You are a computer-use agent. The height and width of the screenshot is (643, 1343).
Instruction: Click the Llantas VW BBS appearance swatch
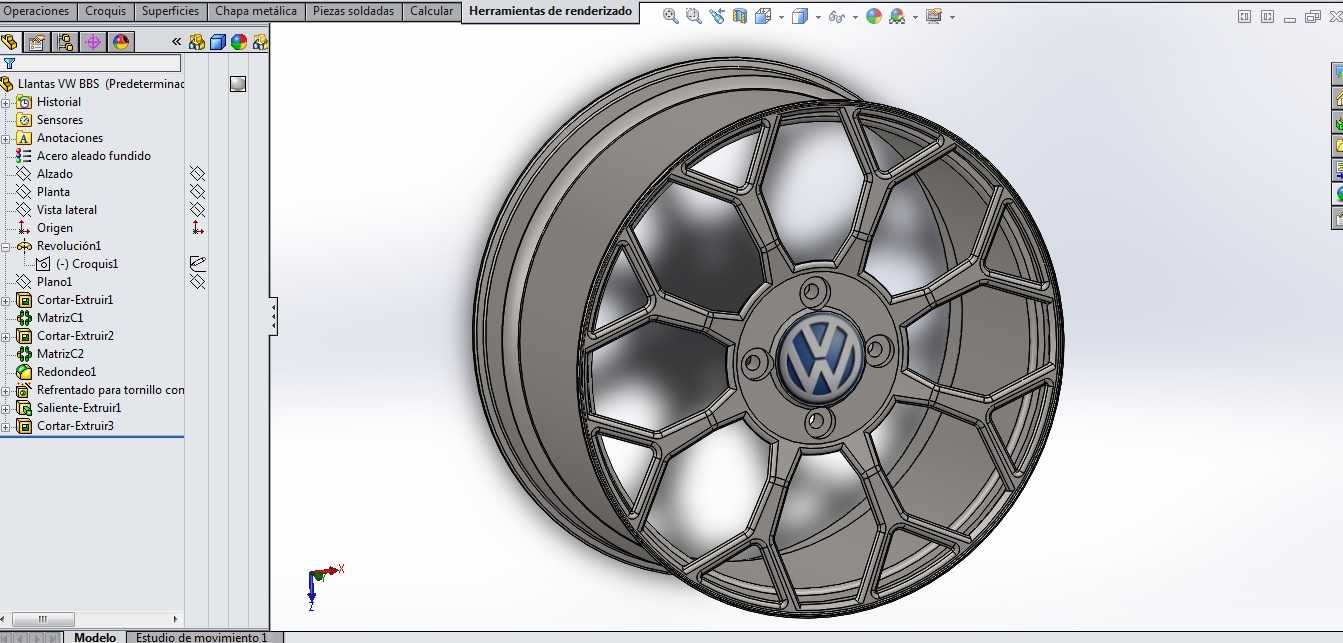point(238,84)
